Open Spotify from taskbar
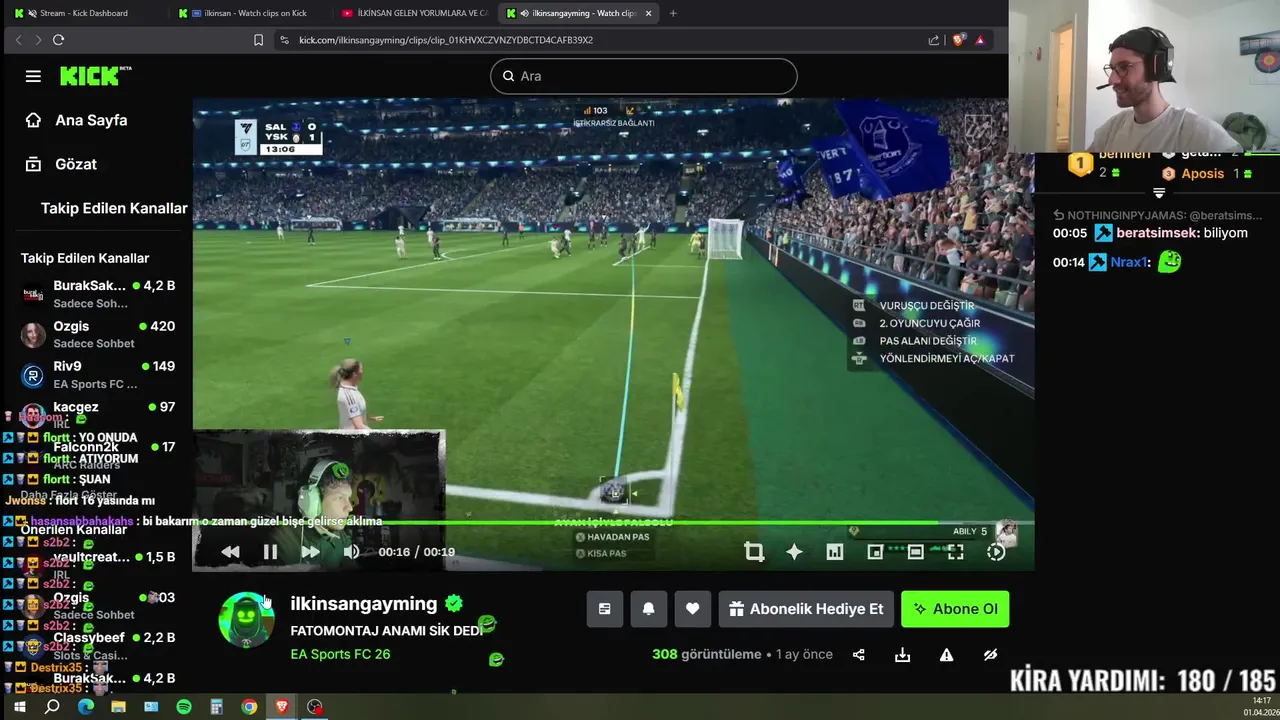 [x=184, y=707]
